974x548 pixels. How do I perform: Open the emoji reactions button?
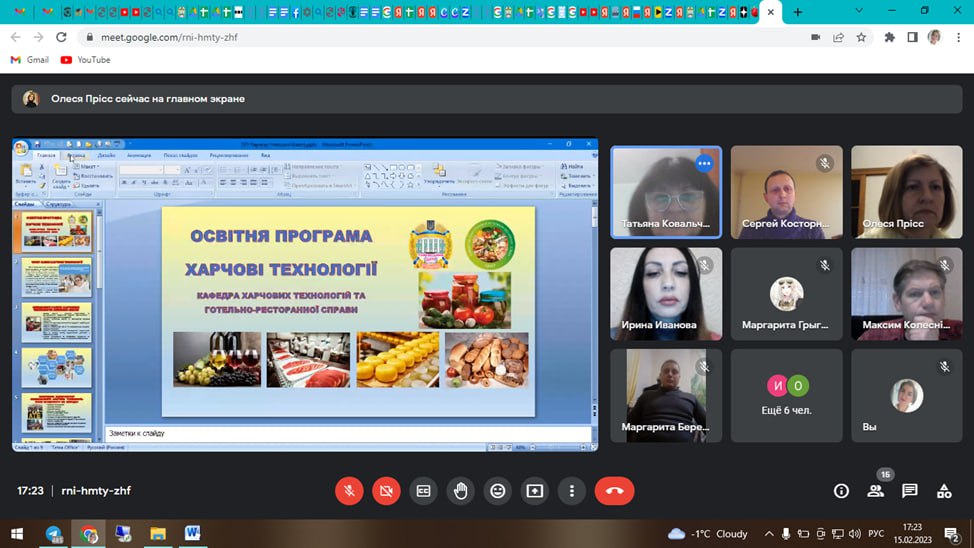tap(498, 491)
